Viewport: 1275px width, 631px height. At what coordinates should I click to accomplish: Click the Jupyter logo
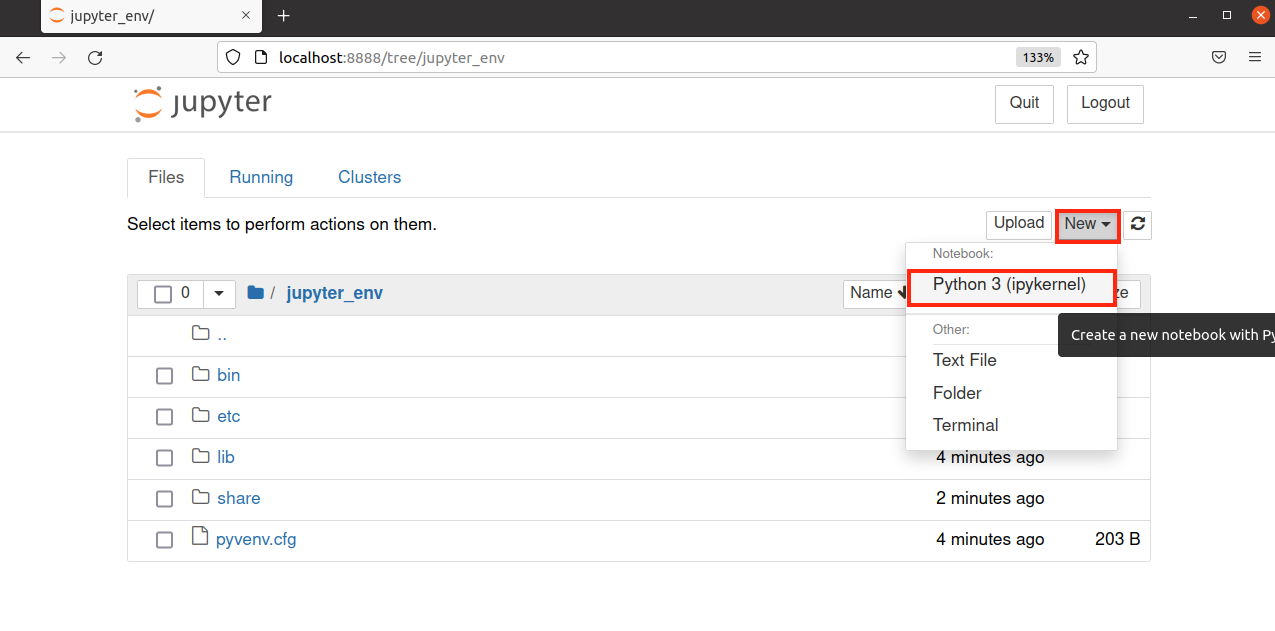tap(202, 104)
